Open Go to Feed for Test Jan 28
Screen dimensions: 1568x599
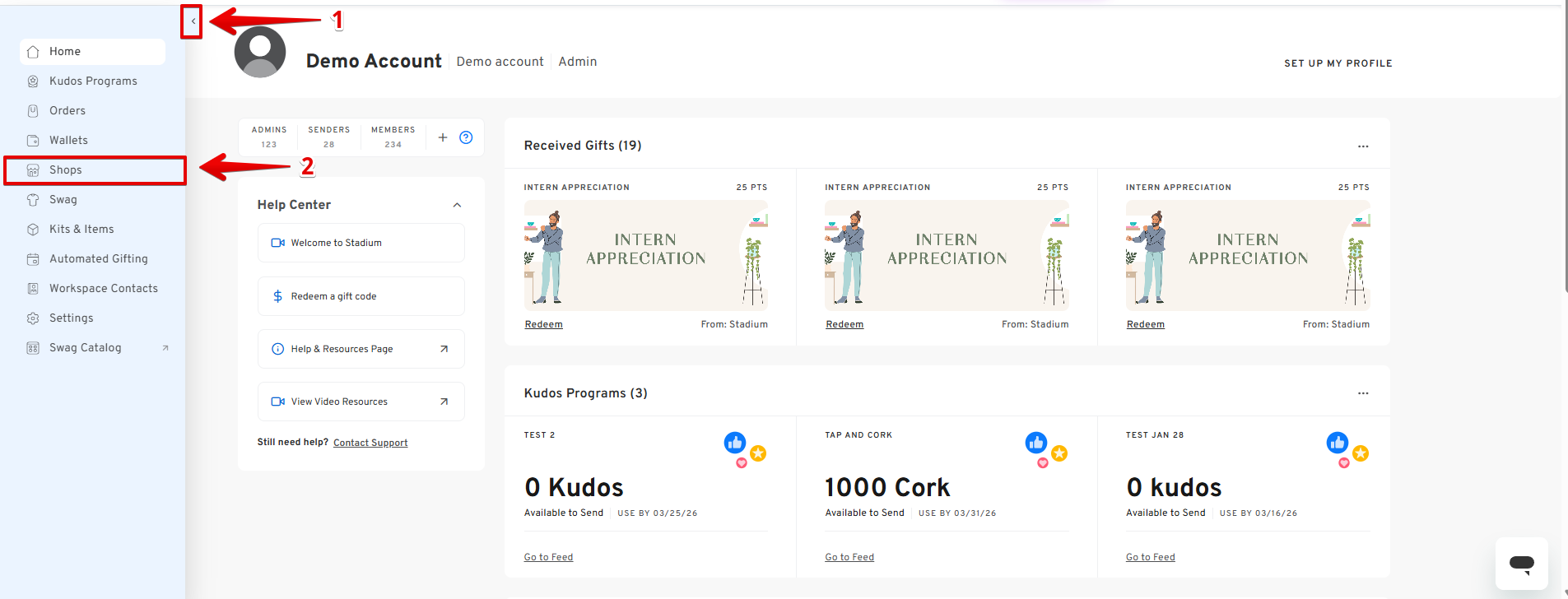[x=1150, y=557]
